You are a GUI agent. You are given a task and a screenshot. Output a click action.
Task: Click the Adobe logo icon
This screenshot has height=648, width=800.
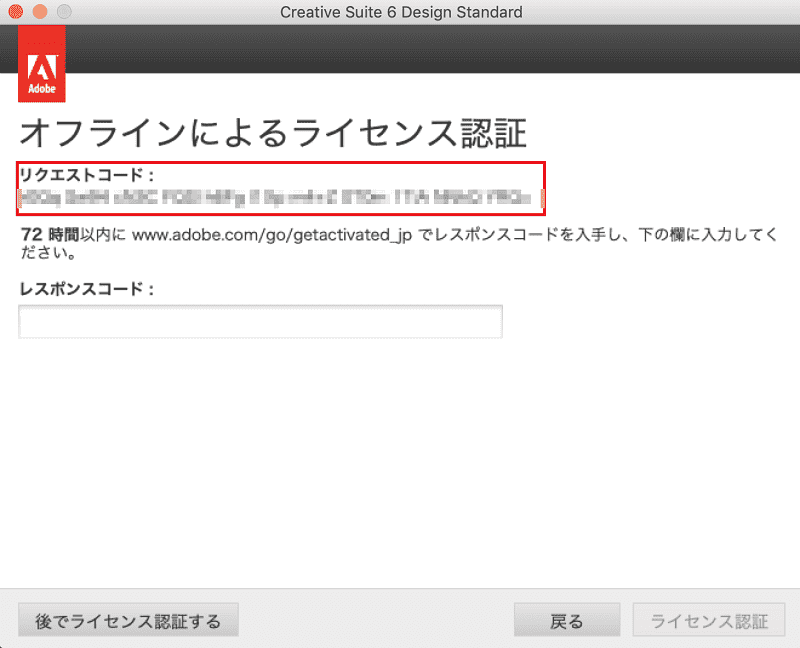[42, 64]
